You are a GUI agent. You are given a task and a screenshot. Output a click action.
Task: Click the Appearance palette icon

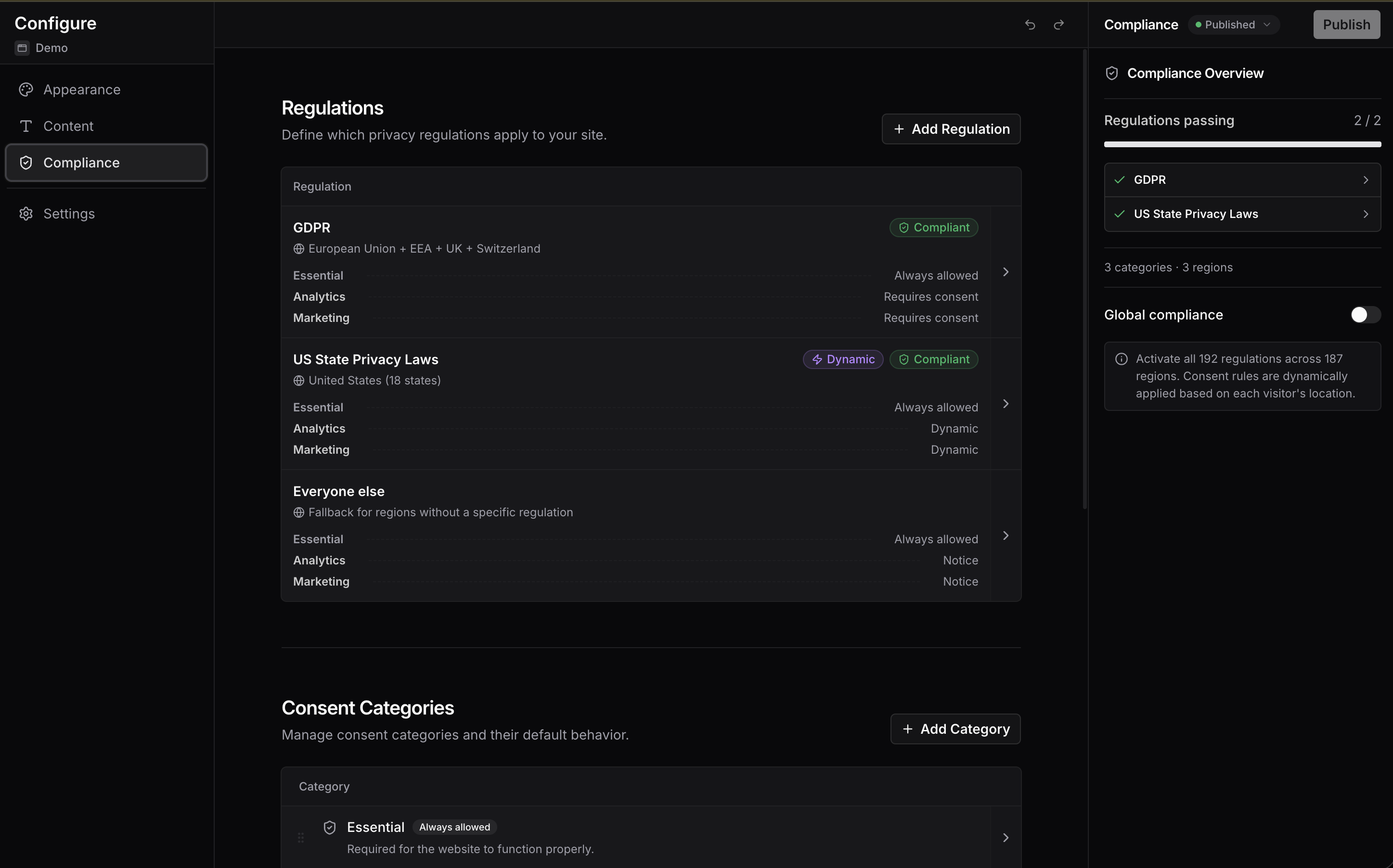click(x=26, y=89)
